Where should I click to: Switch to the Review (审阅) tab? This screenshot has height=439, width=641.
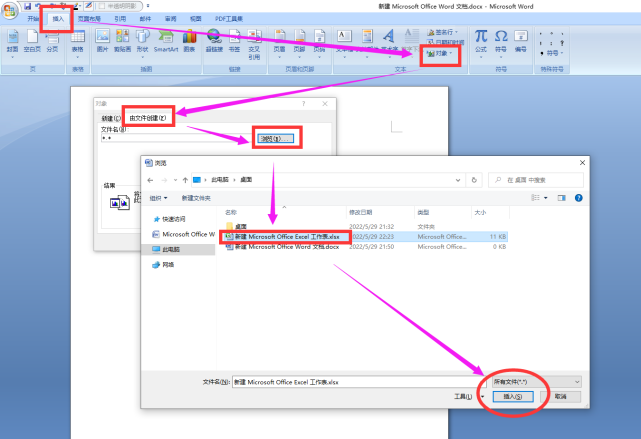[x=170, y=19]
